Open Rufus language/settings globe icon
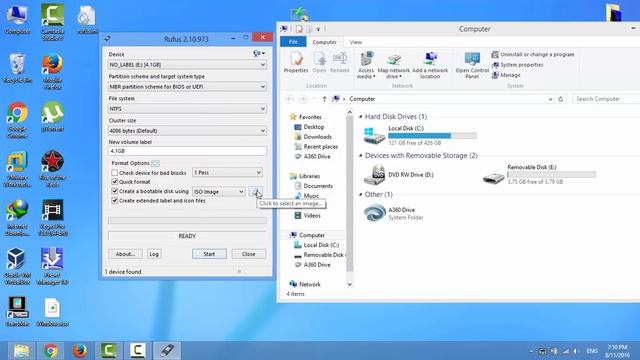Screen dimensions: 640x360 coord(259,53)
